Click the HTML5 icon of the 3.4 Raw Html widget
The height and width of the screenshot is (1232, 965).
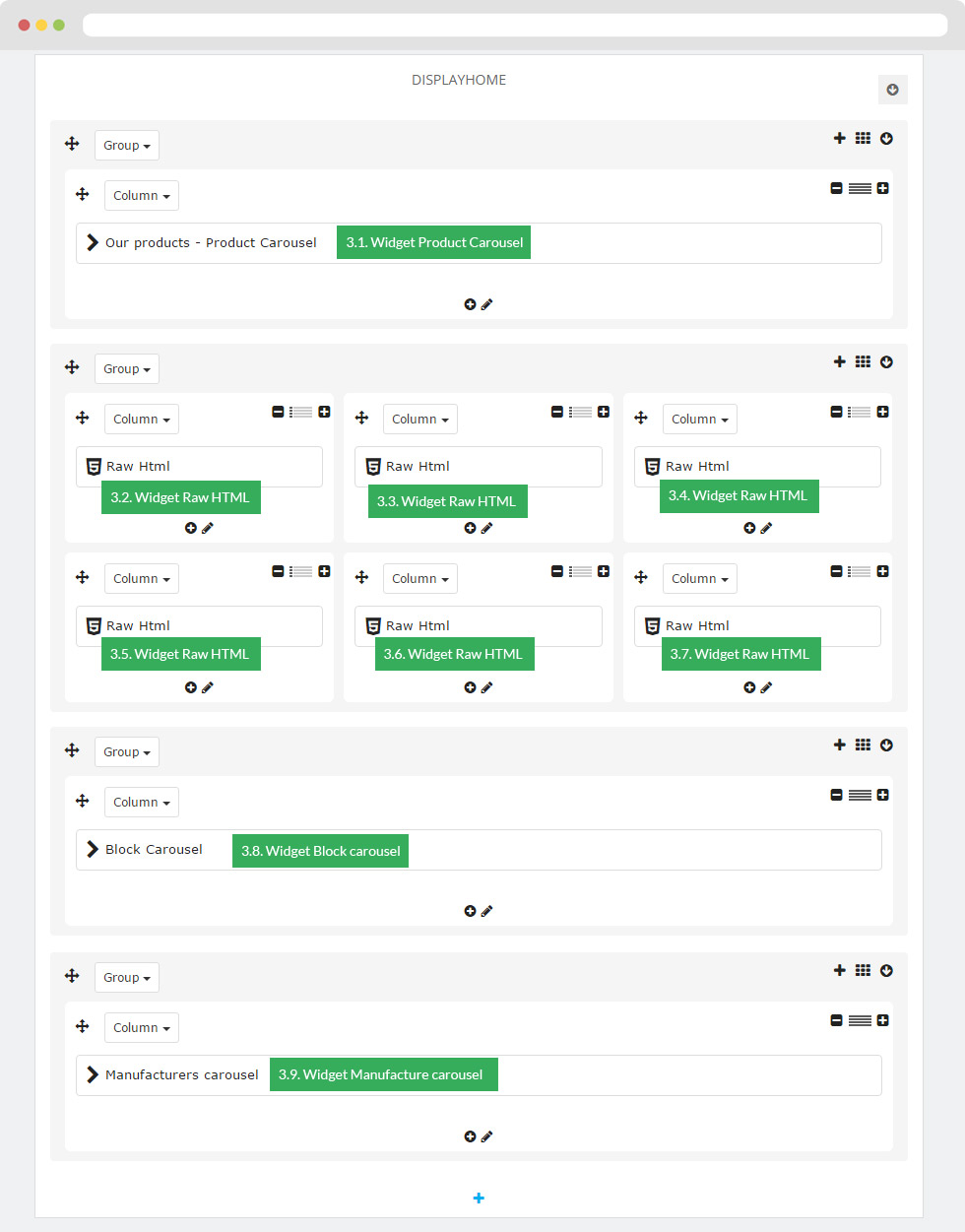pos(652,466)
